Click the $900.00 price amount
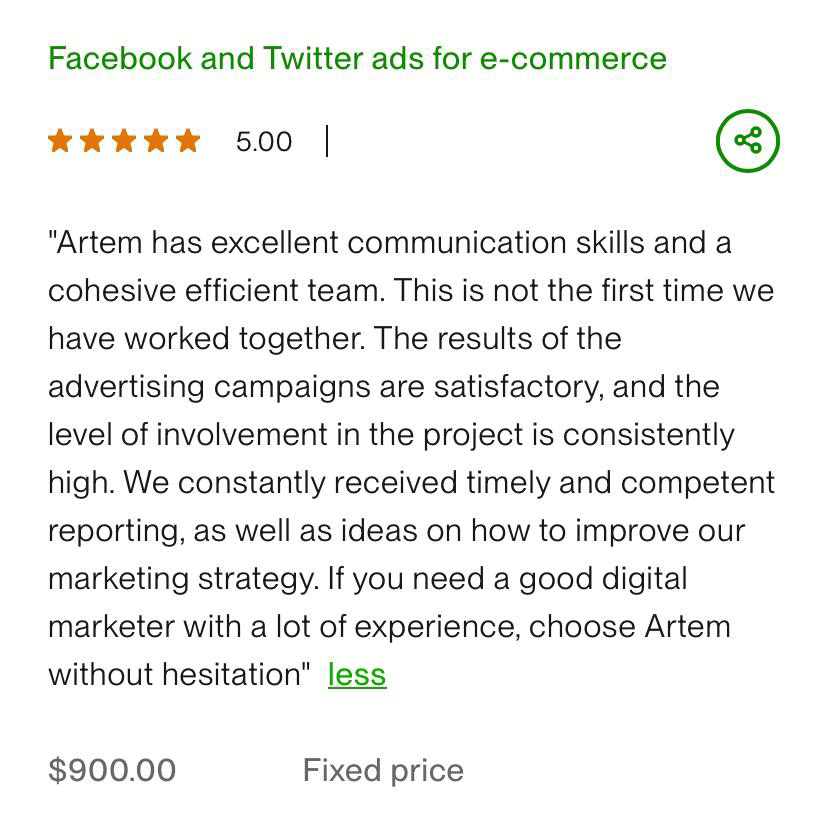828x837 pixels. tap(112, 771)
